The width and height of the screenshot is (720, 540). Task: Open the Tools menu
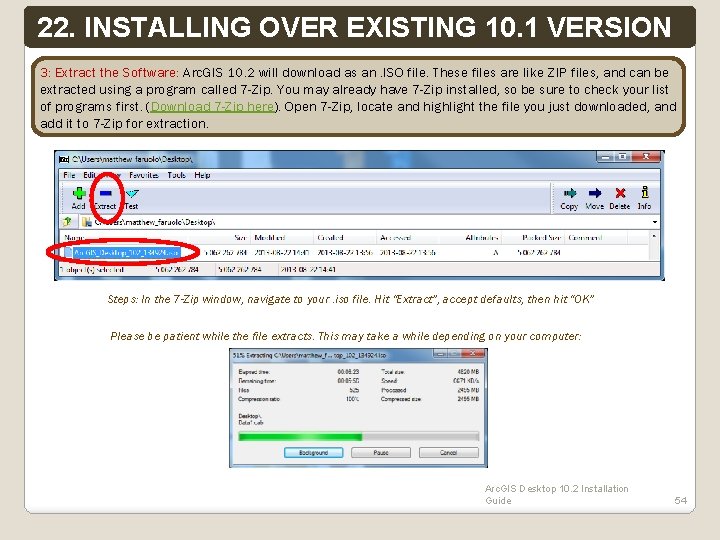176,175
